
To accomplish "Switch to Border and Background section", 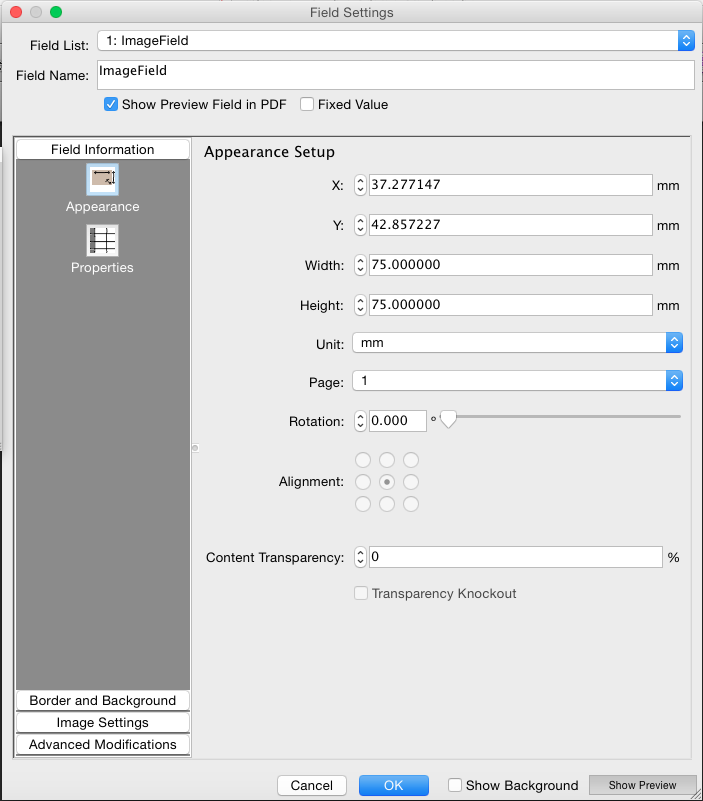I will pos(103,701).
